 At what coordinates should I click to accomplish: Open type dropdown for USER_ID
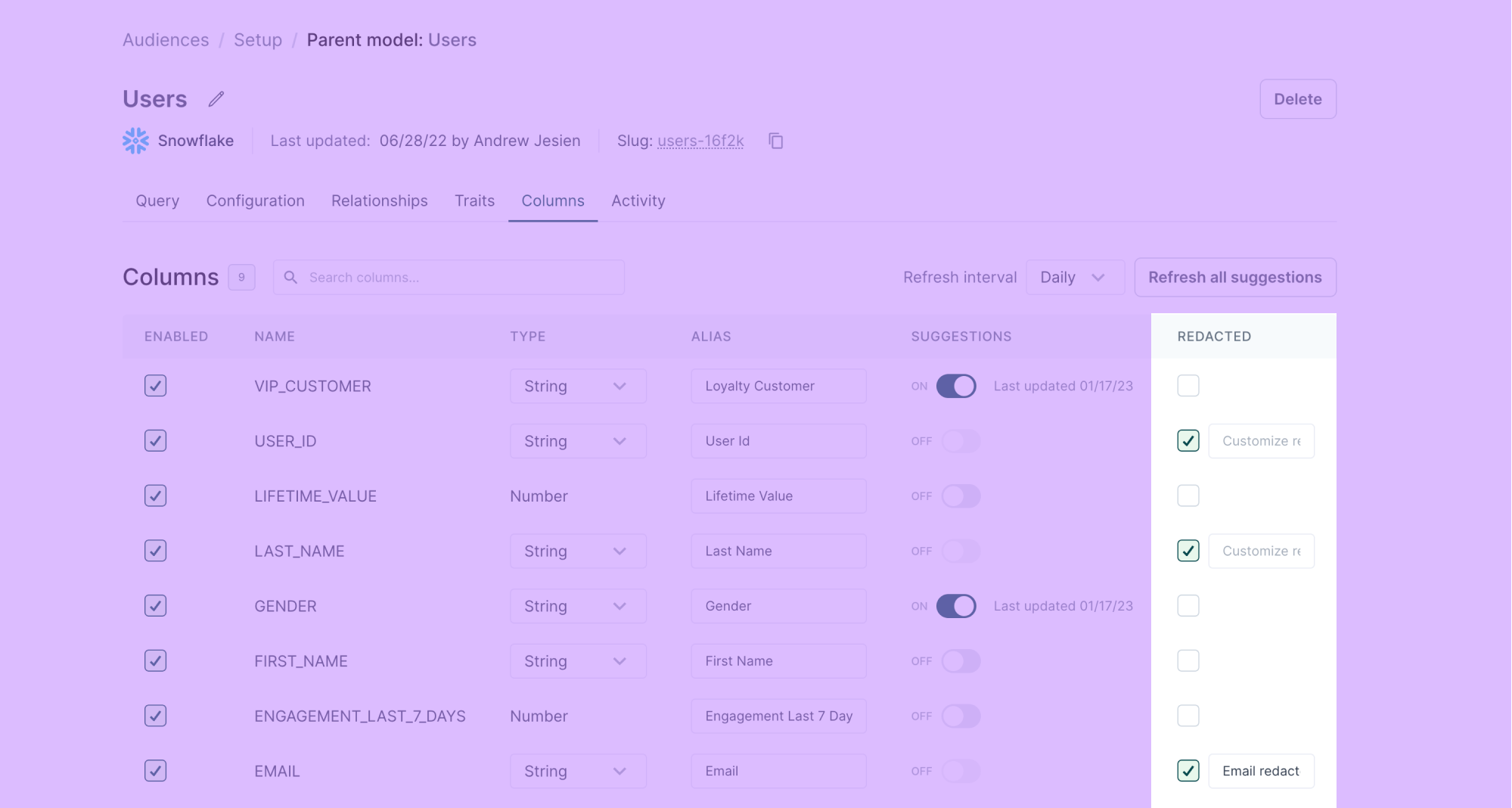[578, 441]
